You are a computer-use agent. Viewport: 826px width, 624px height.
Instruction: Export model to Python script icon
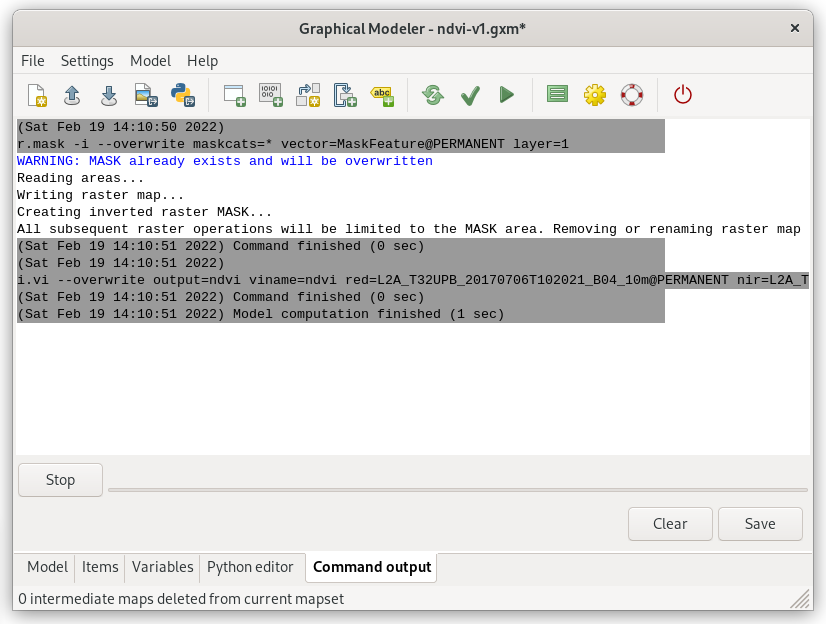[x=183, y=95]
